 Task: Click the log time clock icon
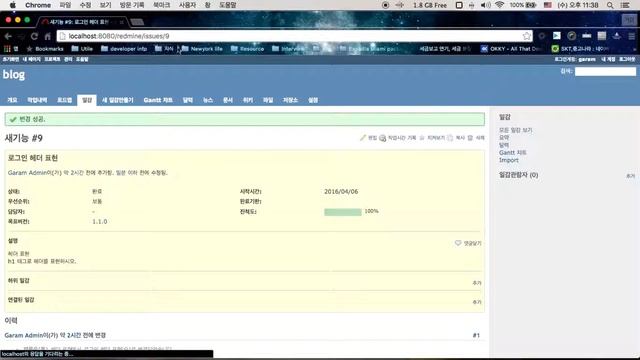coord(382,138)
